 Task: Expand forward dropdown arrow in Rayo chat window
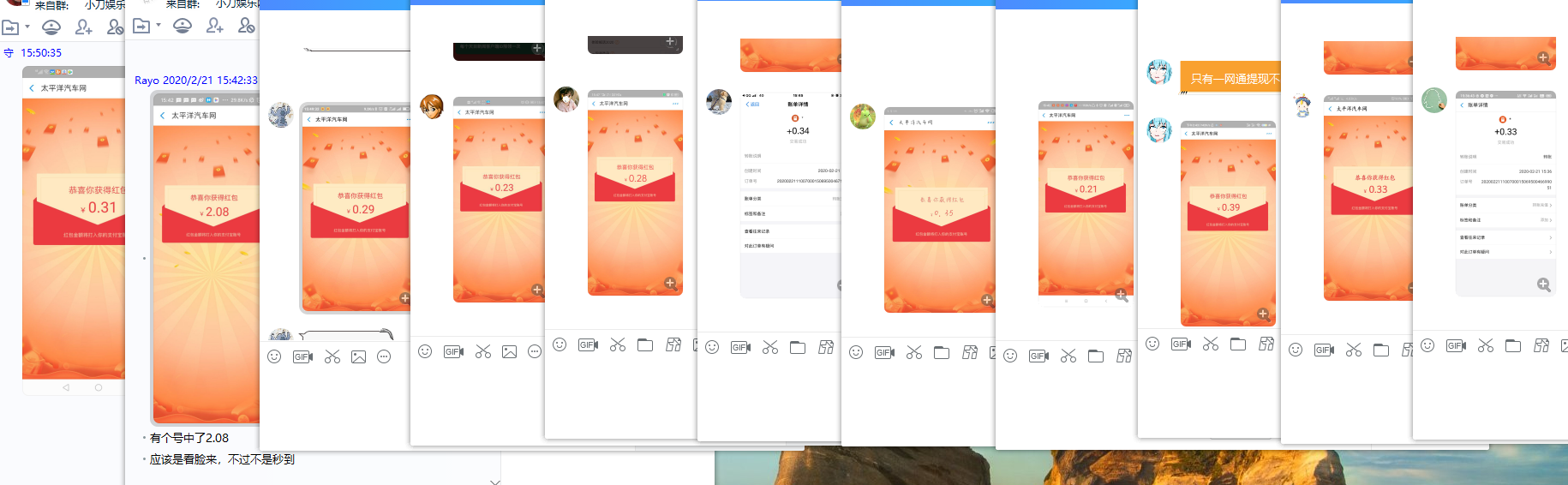click(x=159, y=26)
